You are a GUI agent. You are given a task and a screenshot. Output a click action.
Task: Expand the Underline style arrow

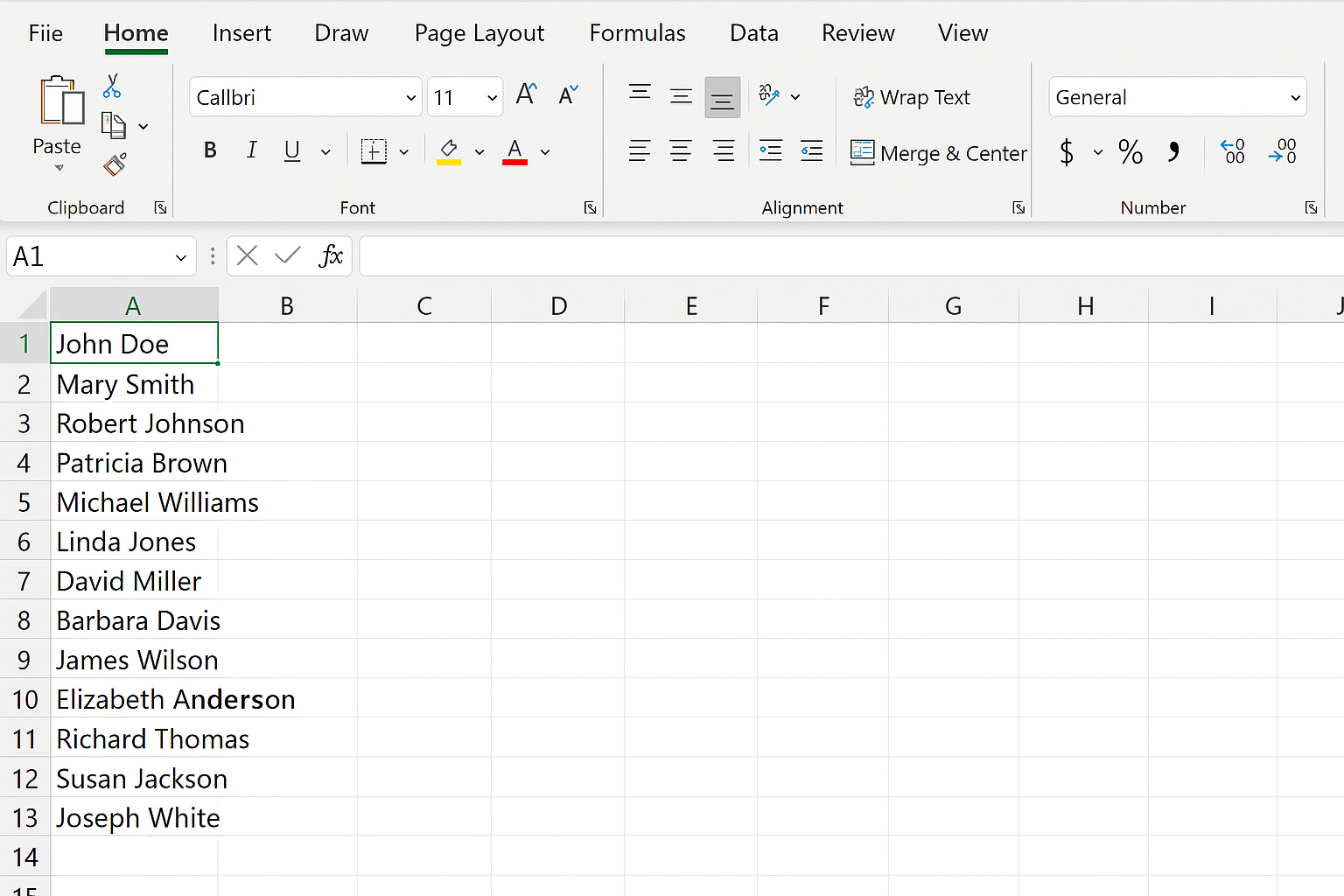pos(325,152)
